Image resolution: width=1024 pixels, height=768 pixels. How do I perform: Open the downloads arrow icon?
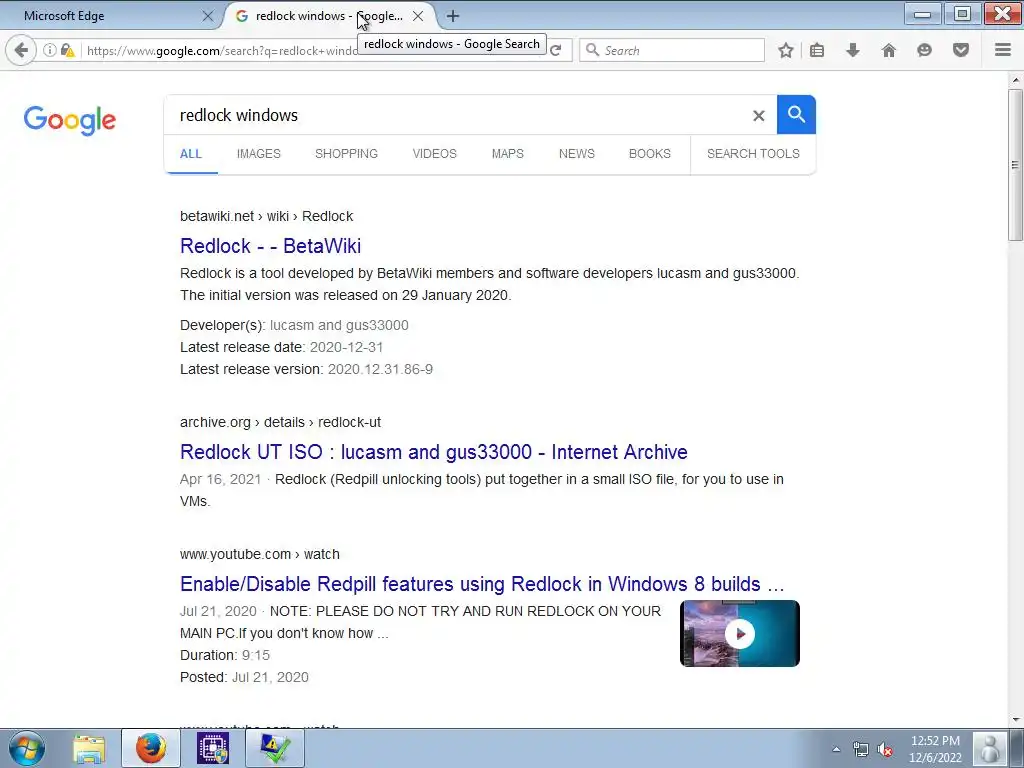(x=853, y=50)
